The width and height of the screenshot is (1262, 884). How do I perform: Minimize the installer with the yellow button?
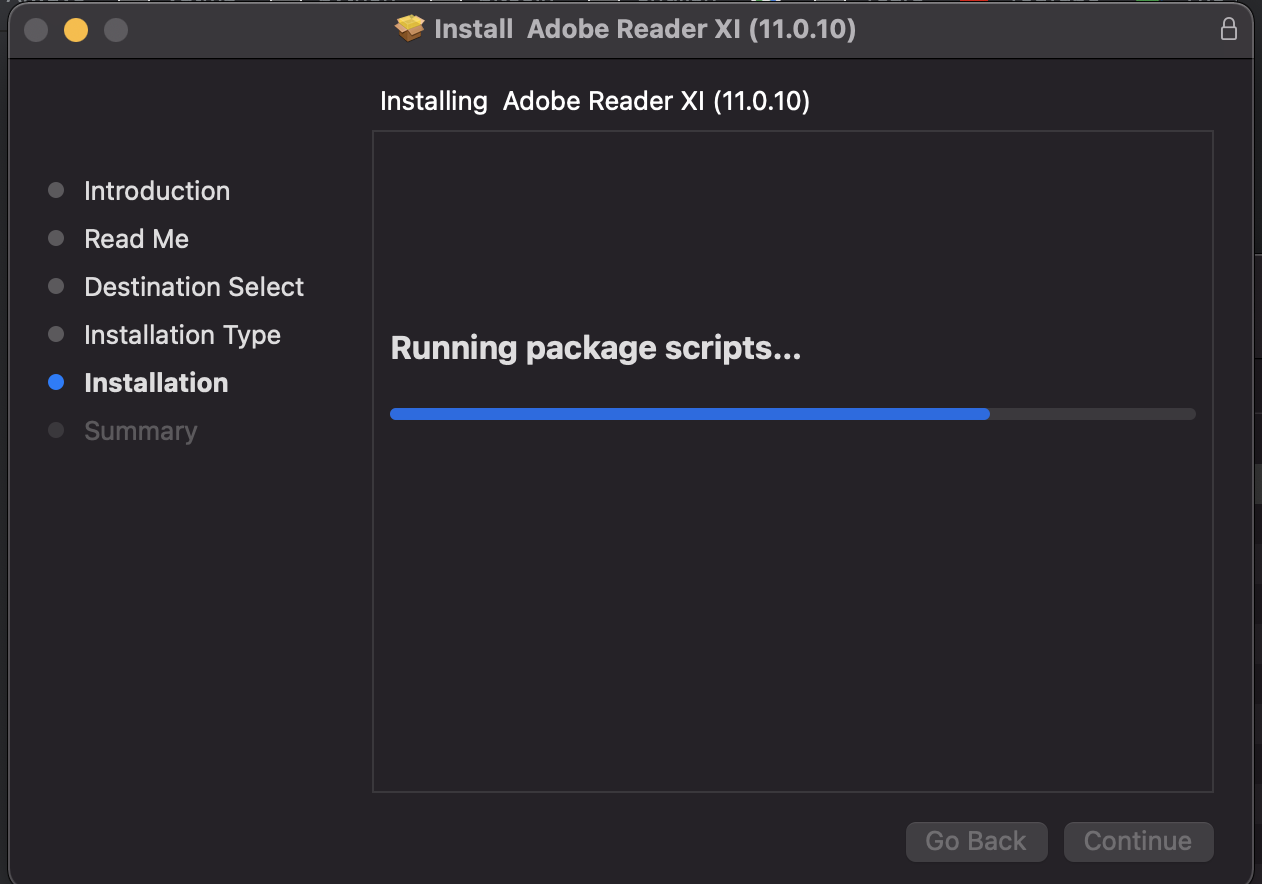76,30
